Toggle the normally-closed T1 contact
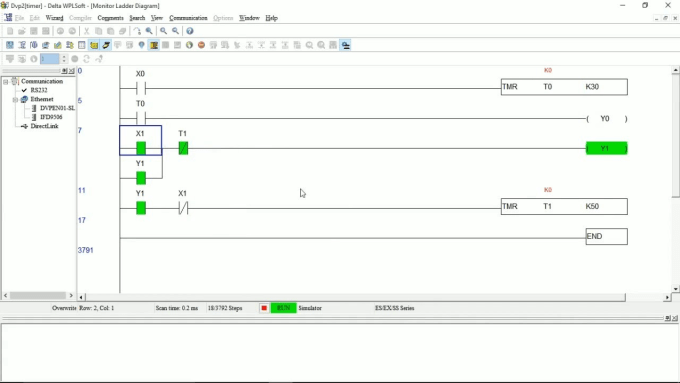The height and width of the screenshot is (383, 680). 183,148
